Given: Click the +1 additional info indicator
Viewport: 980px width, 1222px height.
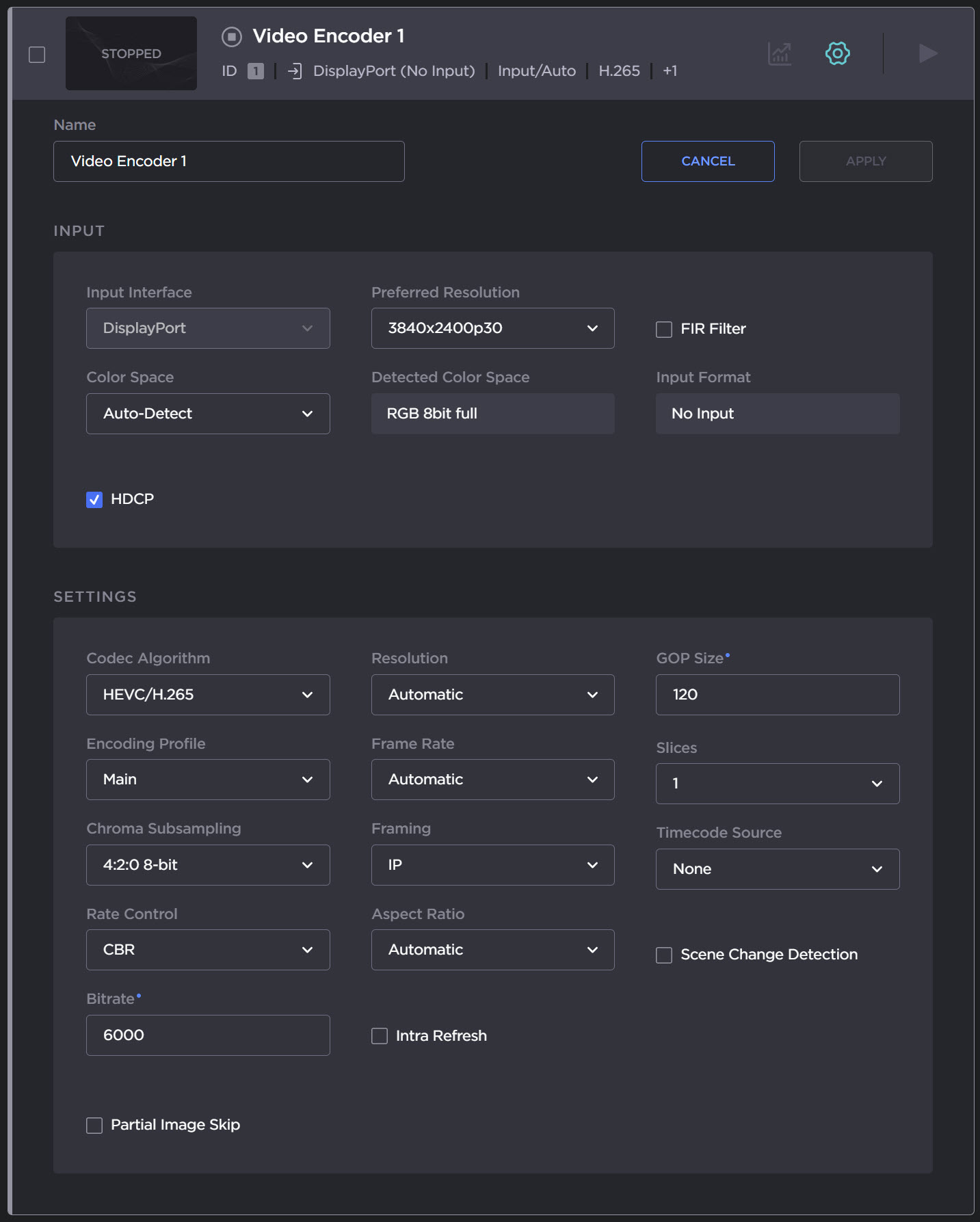Looking at the screenshot, I should click(670, 71).
